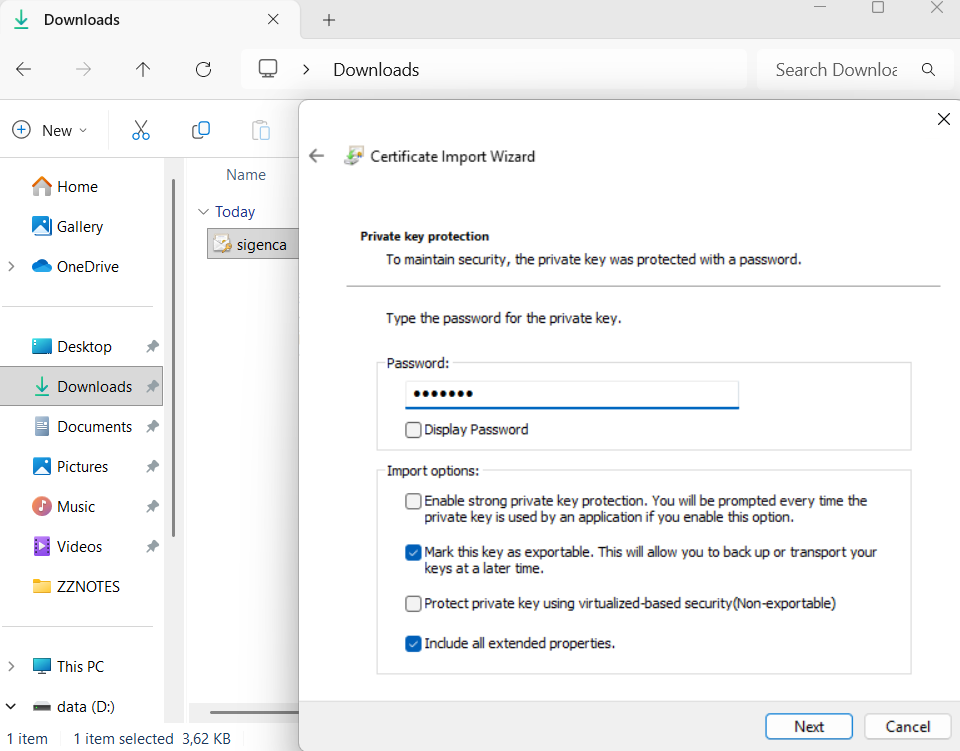
Task: Click the search magnifier icon
Action: click(929, 70)
